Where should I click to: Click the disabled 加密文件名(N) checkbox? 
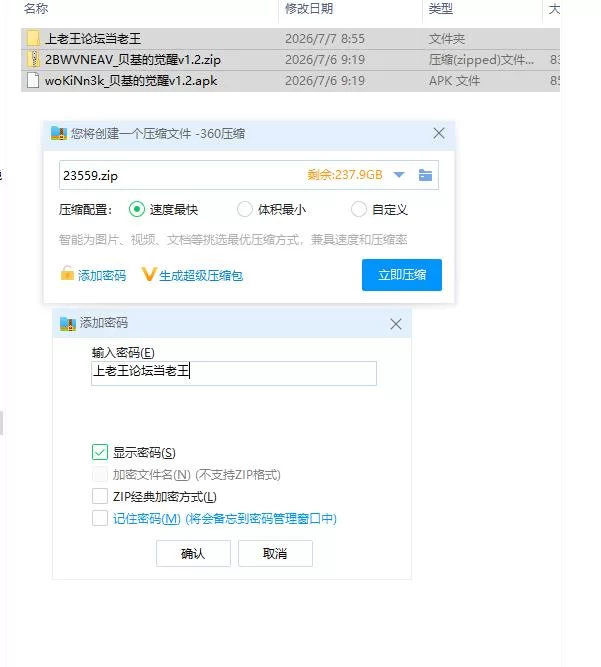100,474
